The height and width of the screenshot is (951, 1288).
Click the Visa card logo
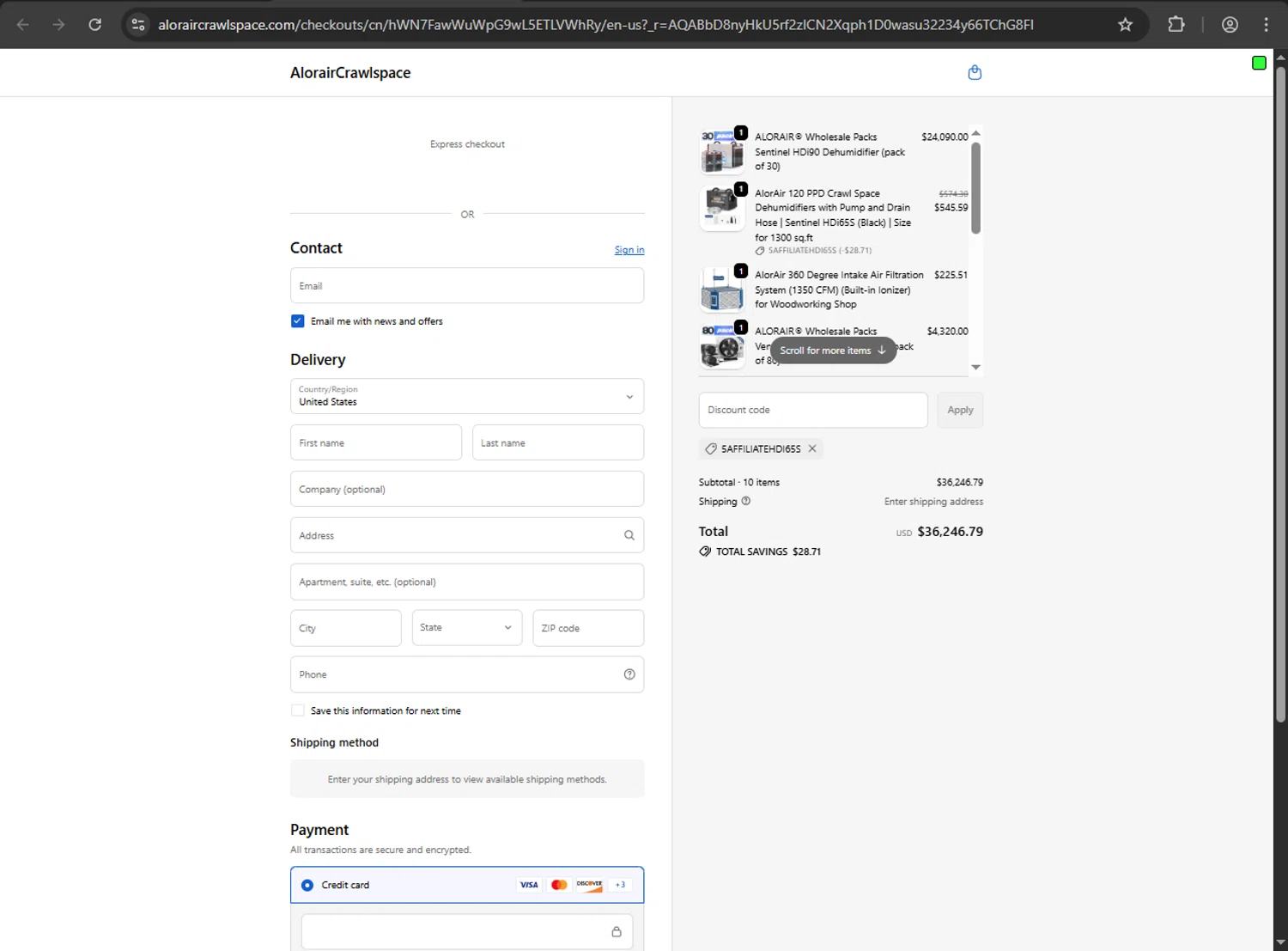coord(529,885)
